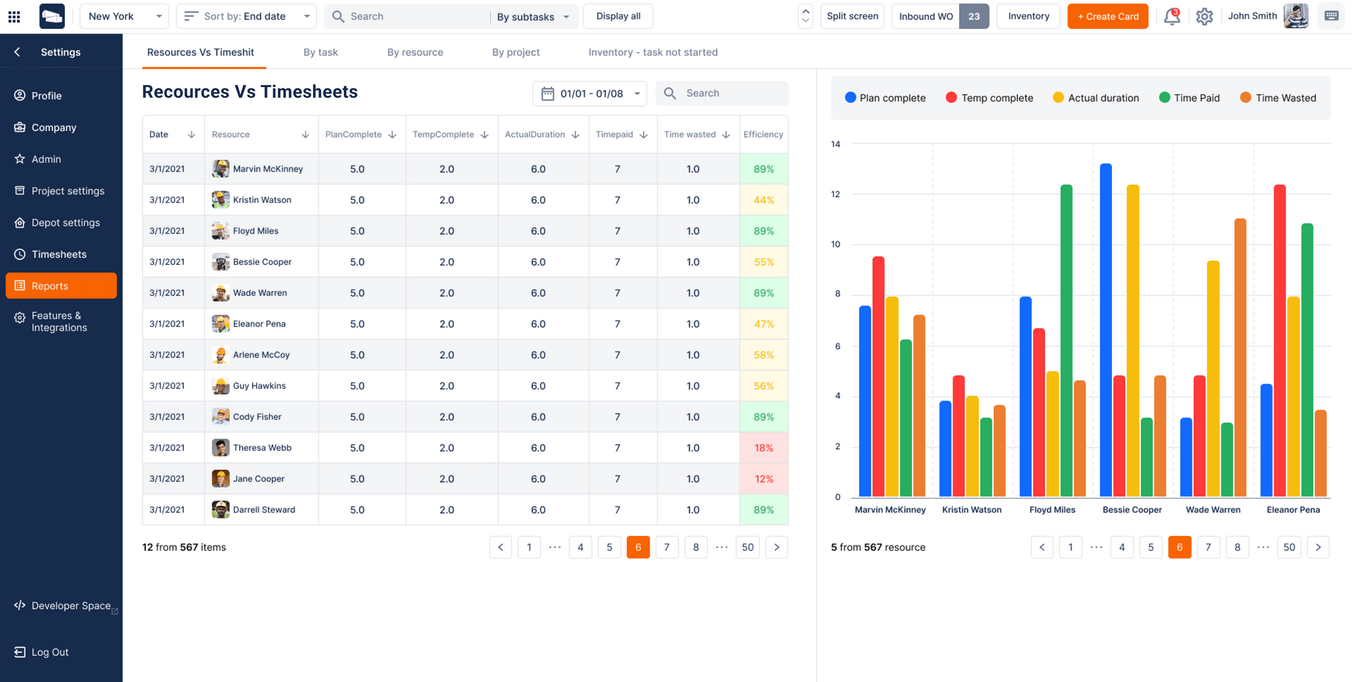The height and width of the screenshot is (682, 1352).
Task: Sort table by Resource column arrow
Action: [305, 134]
